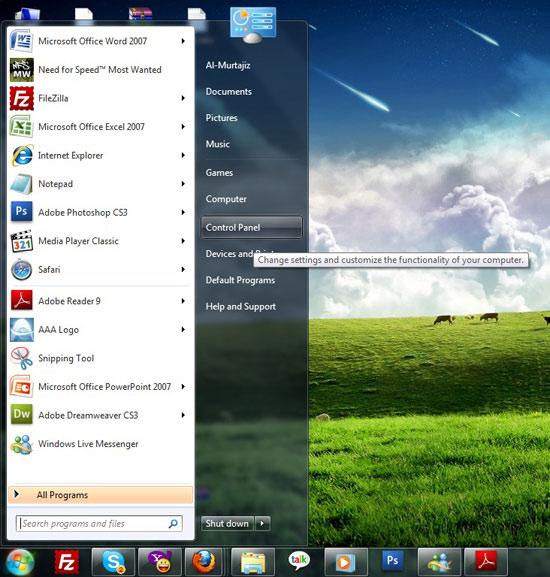Launch Internet Explorer icon in start menu
The width and height of the screenshot is (550, 577).
pos(21,155)
